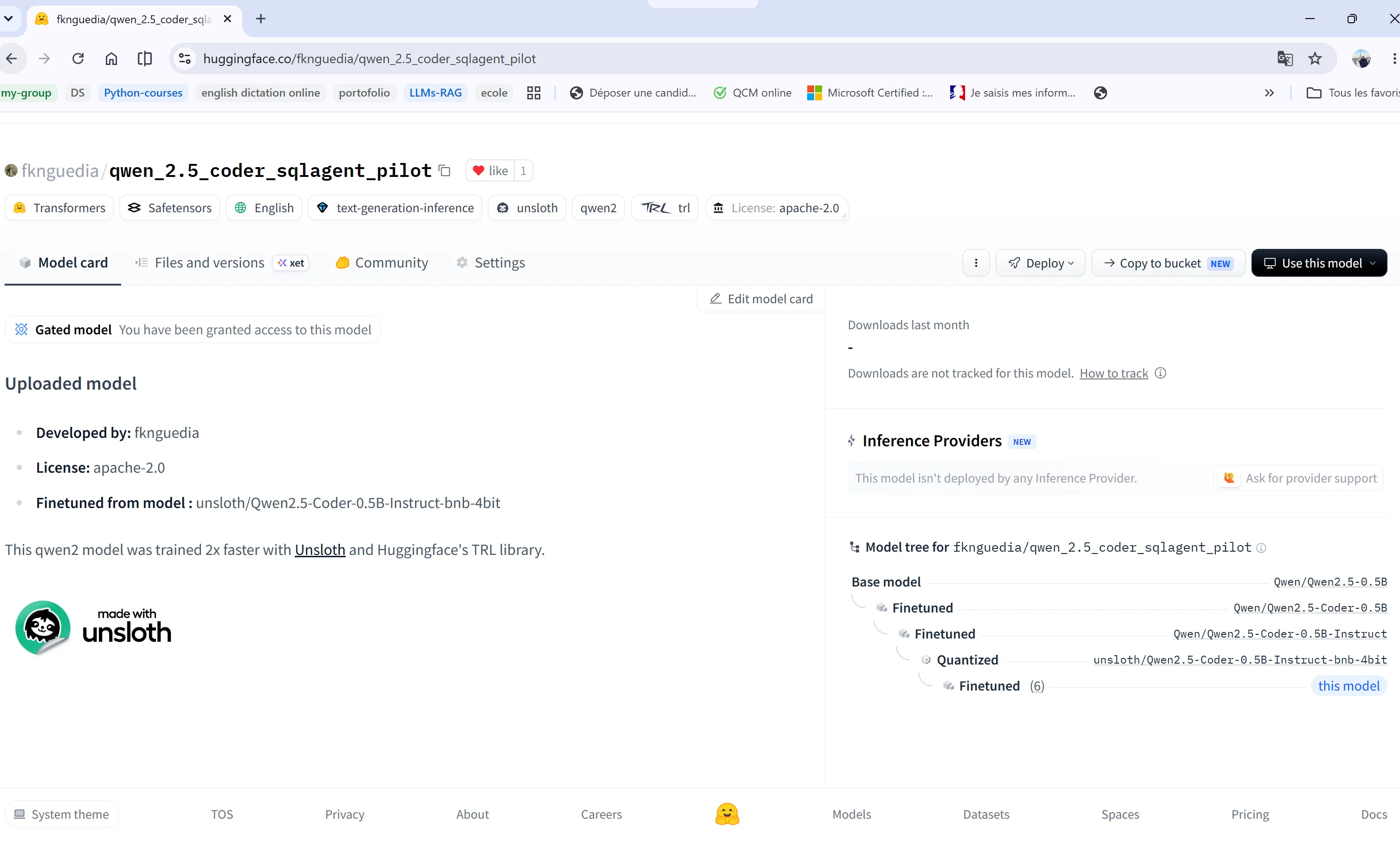Image resolution: width=1400 pixels, height=847 pixels.
Task: Open System theme selector
Action: click(x=61, y=814)
